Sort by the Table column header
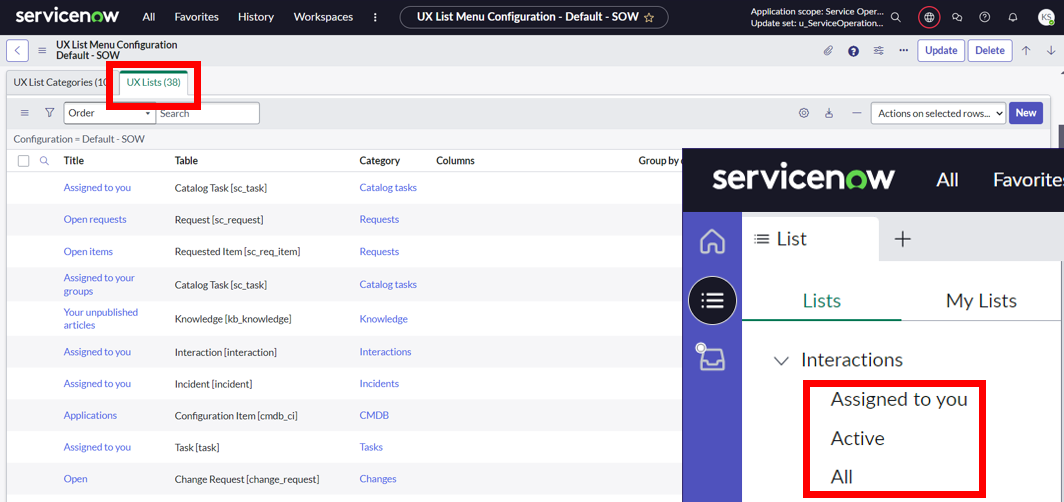 [x=186, y=161]
